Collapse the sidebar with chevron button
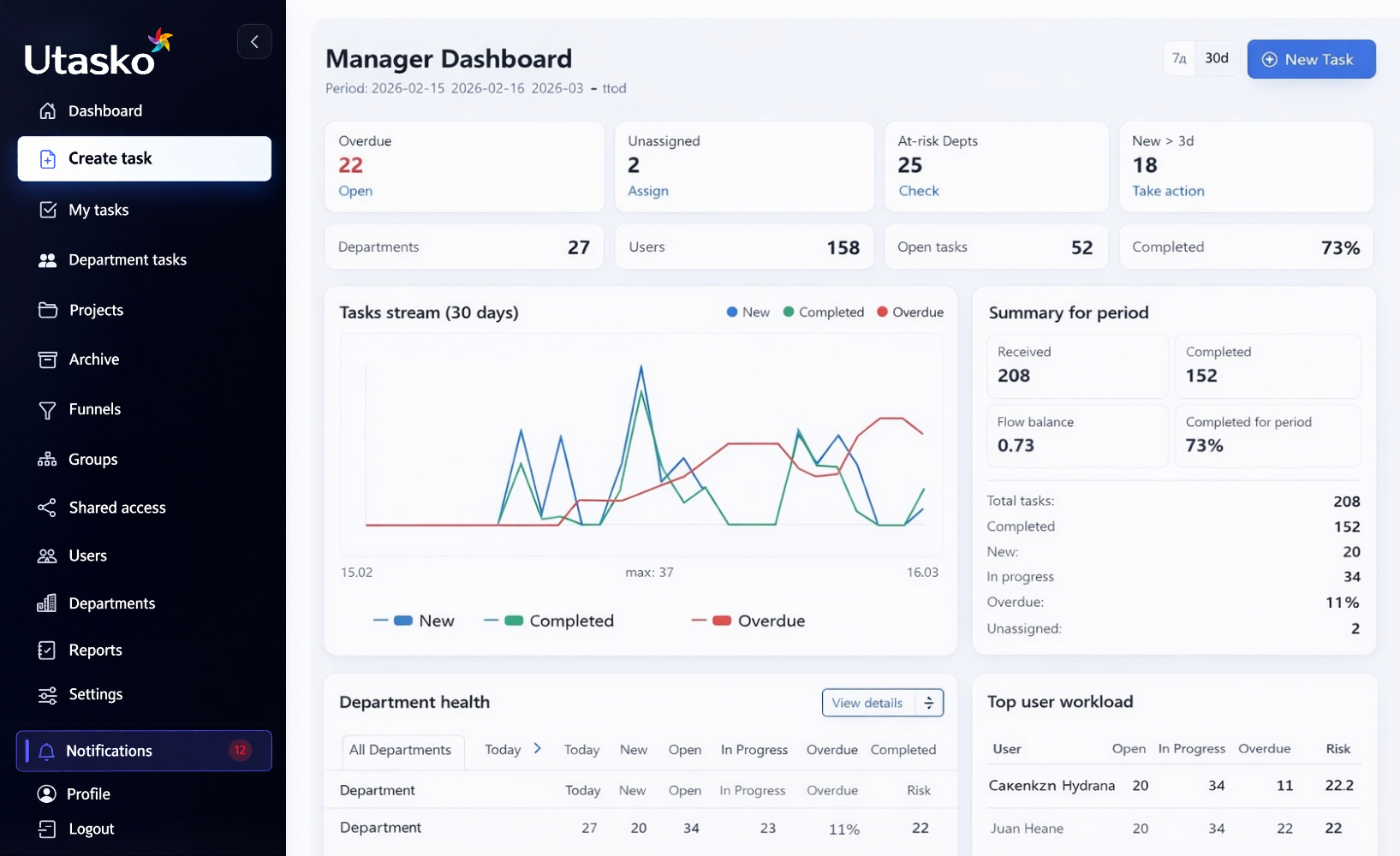Image resolution: width=1400 pixels, height=856 pixels. click(254, 41)
